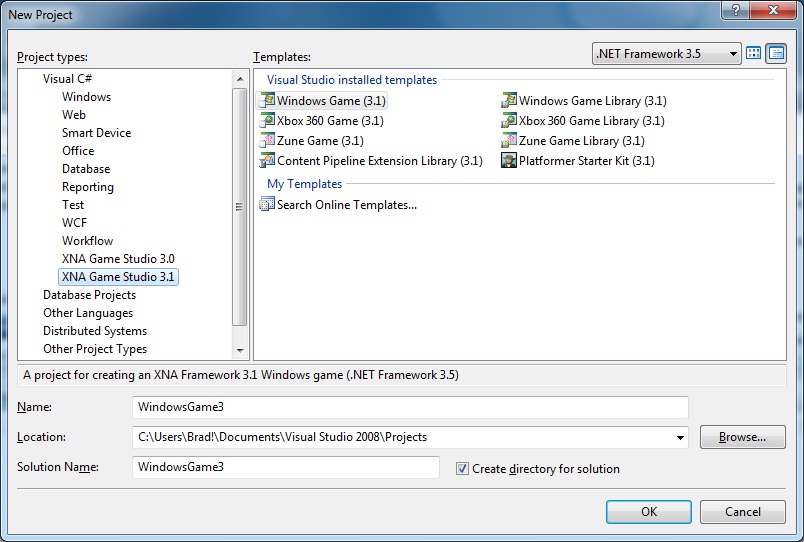Viewport: 804px width, 542px height.
Task: Select the Xbox 360 Game Library (3.1) icon
Action: (509, 121)
